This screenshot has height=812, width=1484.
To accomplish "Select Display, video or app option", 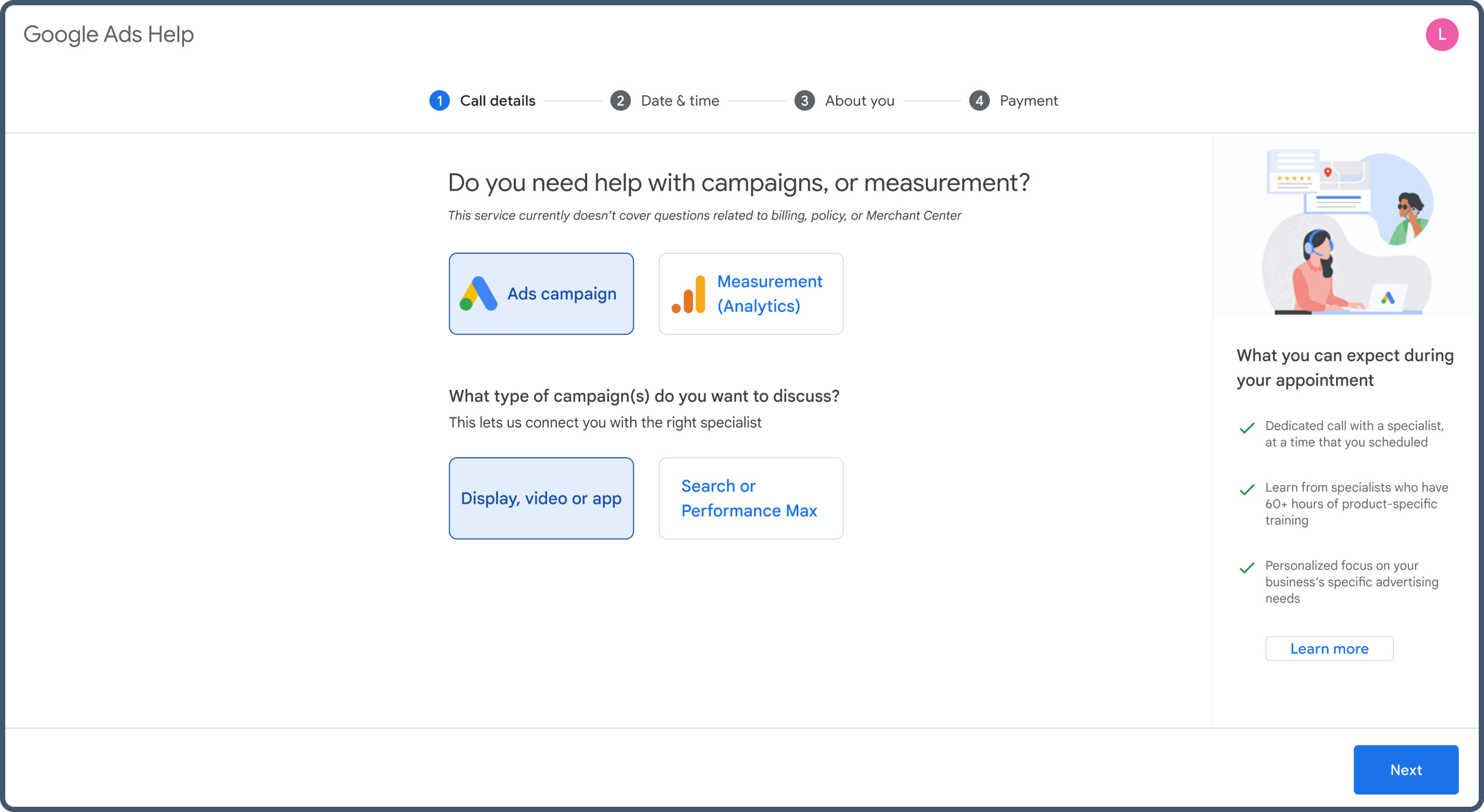I will point(541,498).
